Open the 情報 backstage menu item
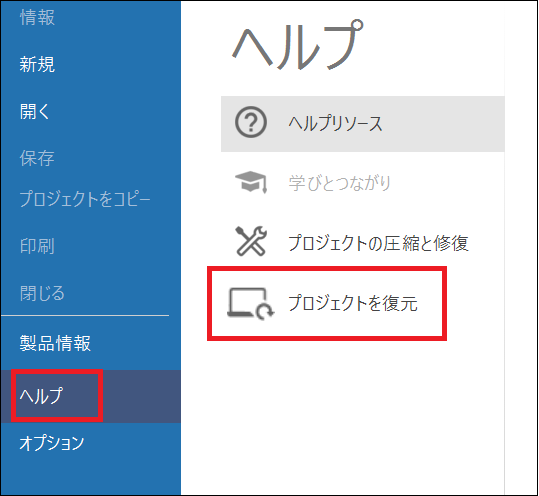This screenshot has width=539, height=496. (37, 17)
